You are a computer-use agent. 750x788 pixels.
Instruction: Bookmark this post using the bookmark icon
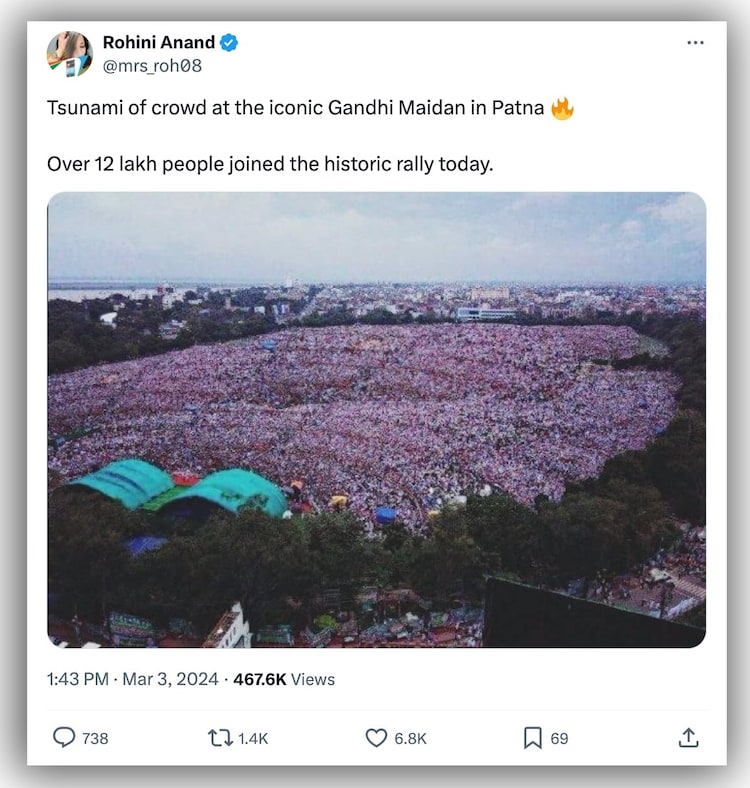(x=533, y=738)
